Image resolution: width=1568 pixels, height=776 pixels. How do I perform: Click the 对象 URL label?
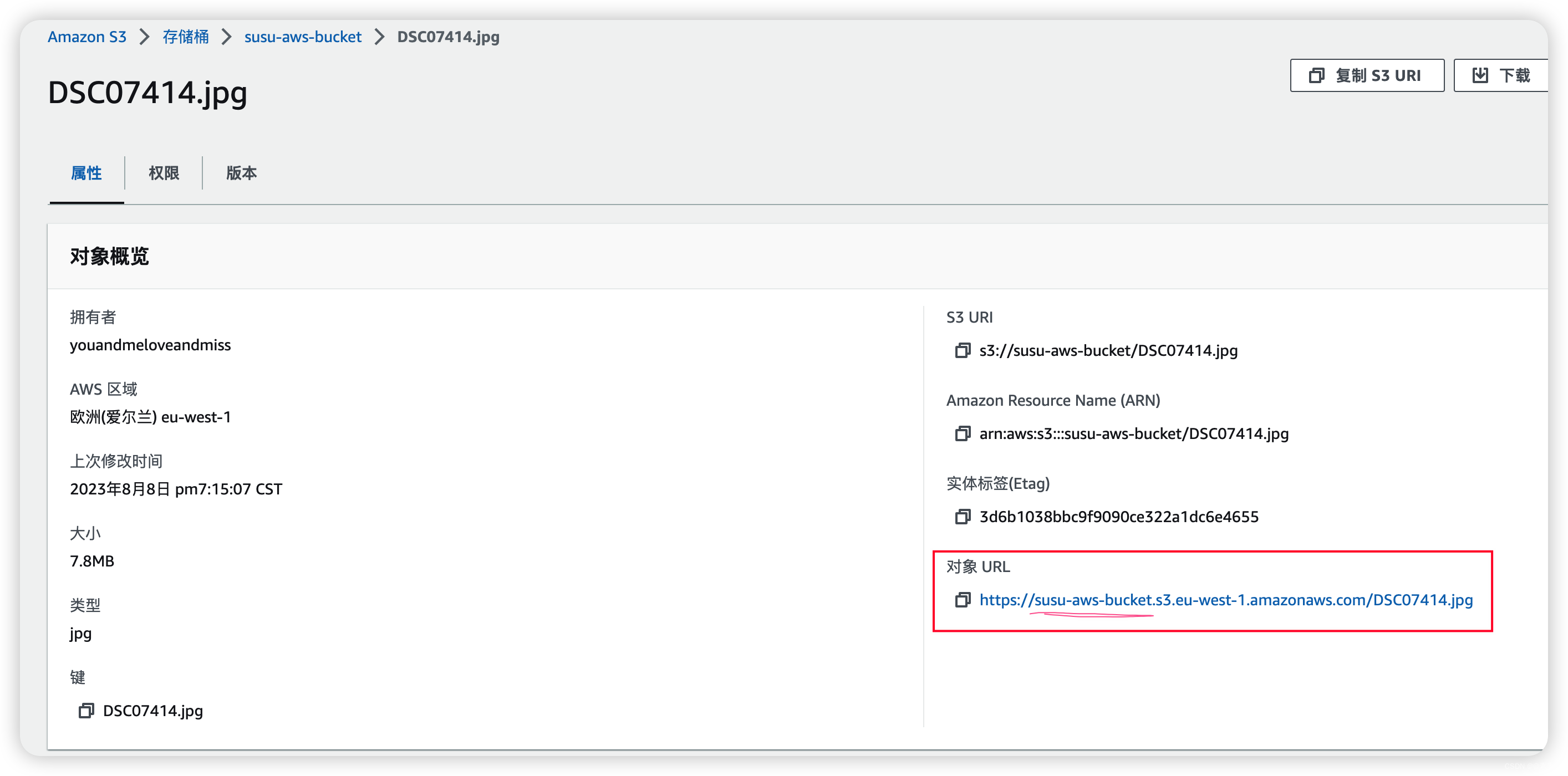point(978,566)
